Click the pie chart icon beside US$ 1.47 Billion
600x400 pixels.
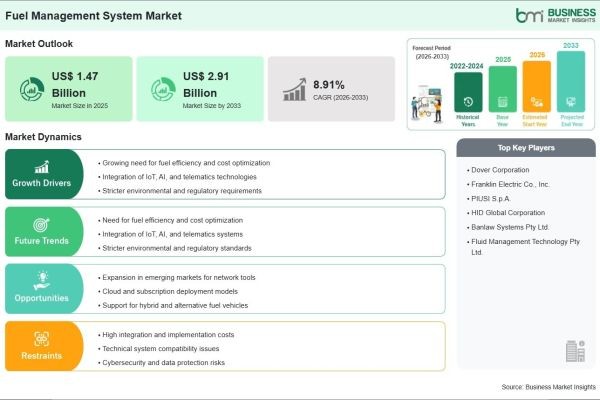pos(32,89)
